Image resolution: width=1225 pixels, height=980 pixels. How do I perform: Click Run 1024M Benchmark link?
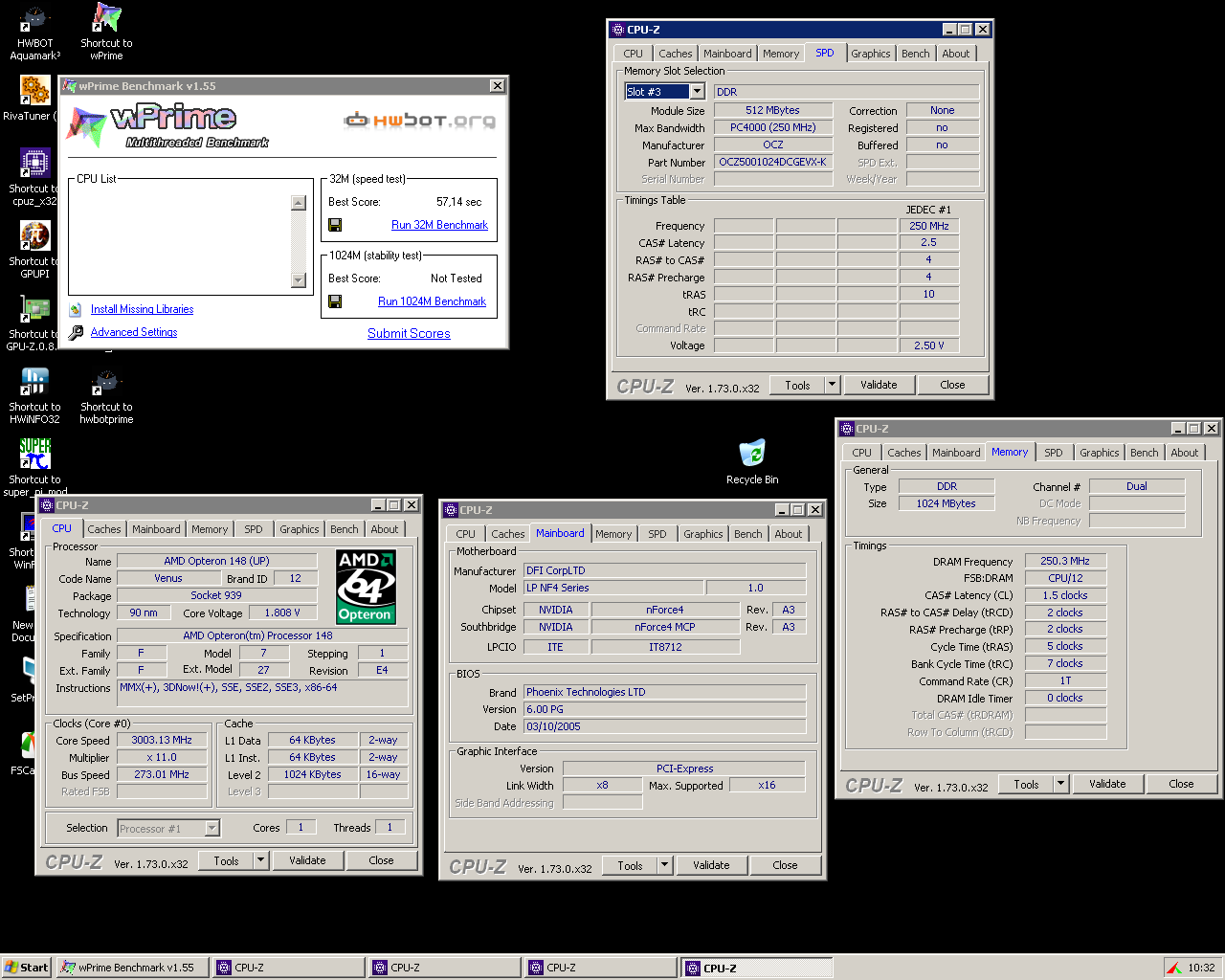pos(432,301)
